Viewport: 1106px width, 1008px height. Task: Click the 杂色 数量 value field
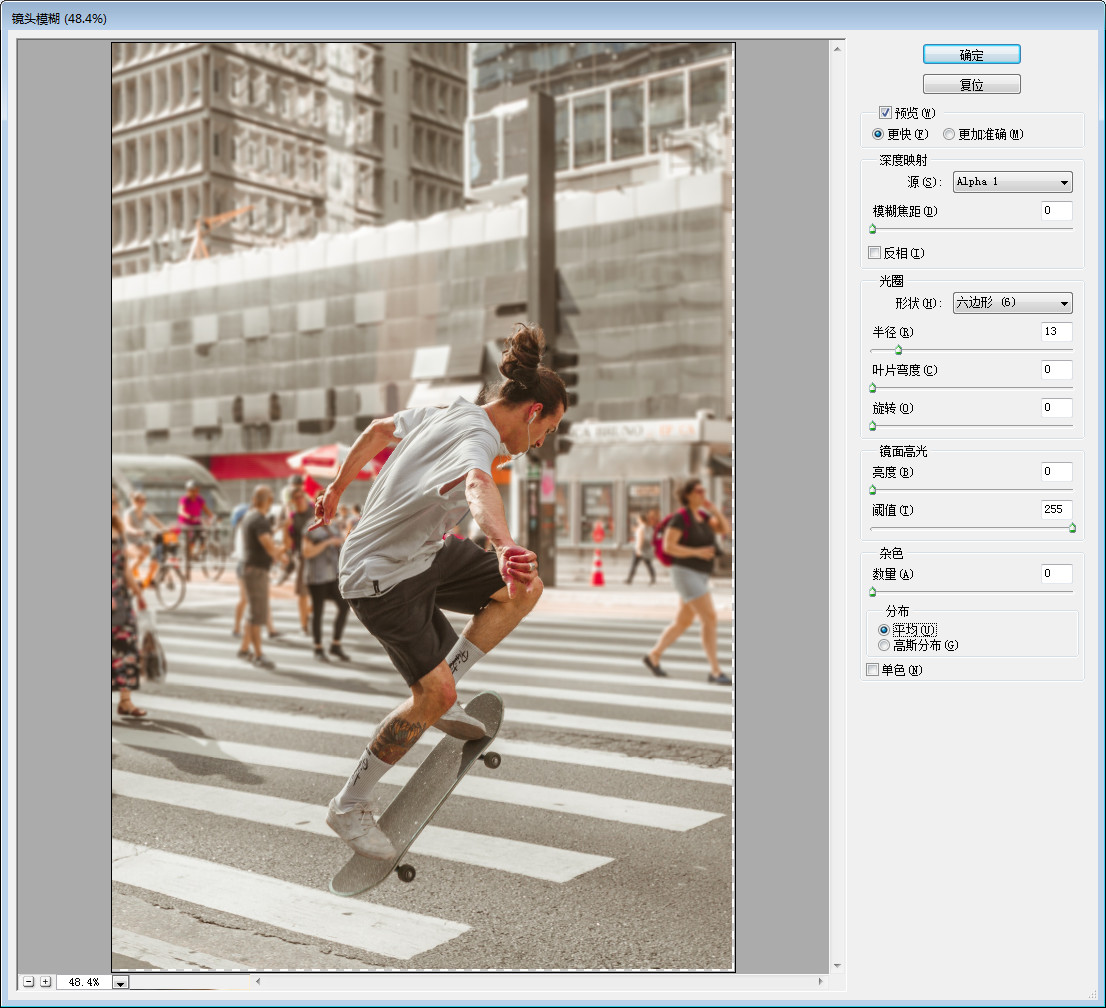click(x=1057, y=573)
